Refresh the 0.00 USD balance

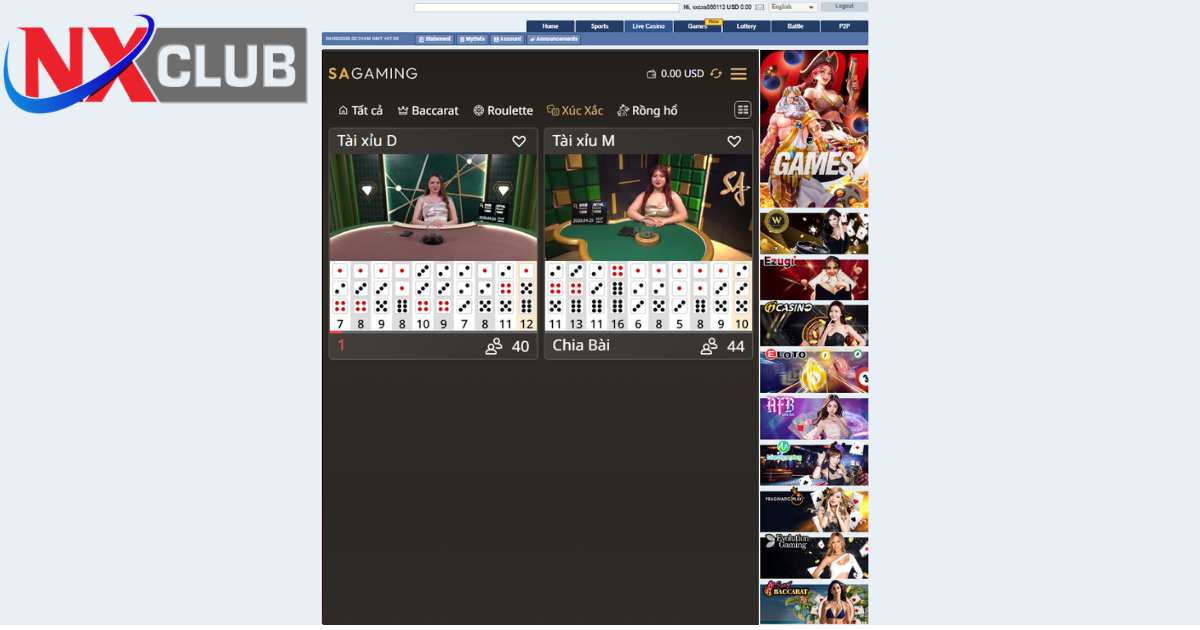(716, 74)
